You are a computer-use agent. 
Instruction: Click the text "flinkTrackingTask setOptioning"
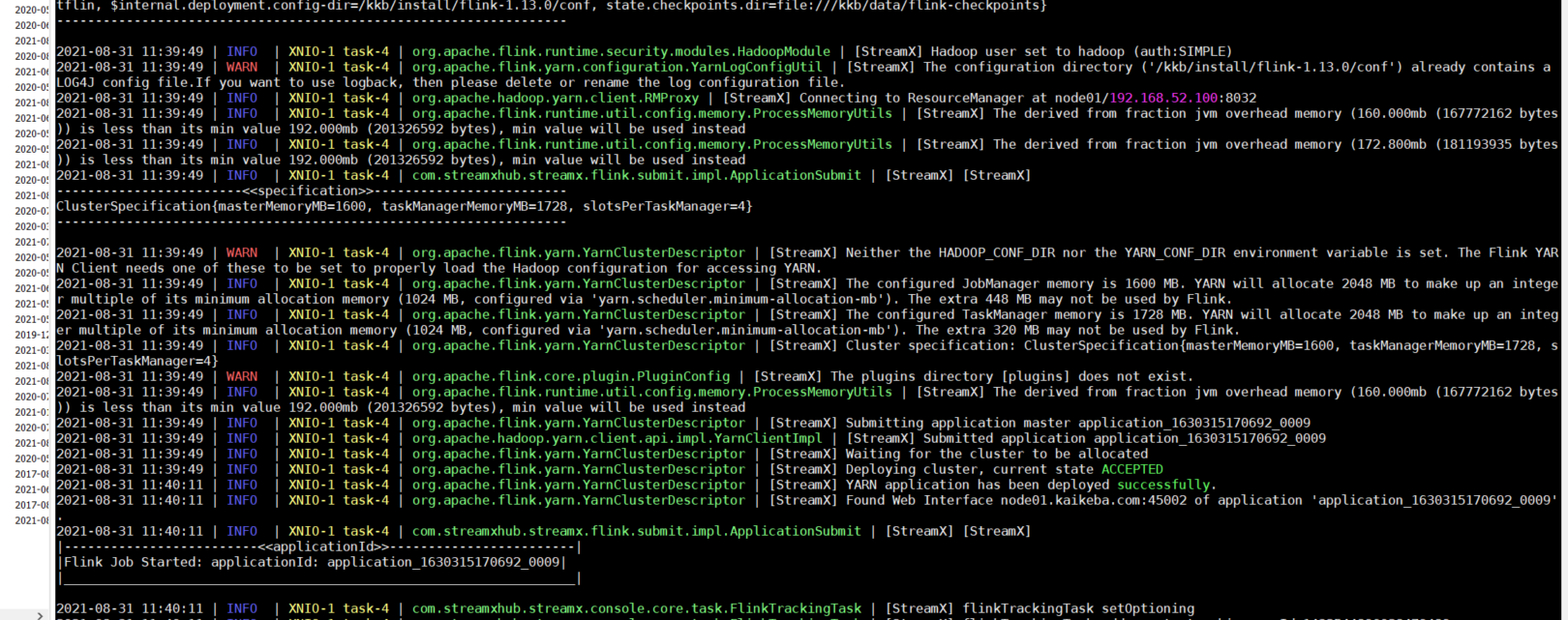pyautogui.click(x=1078, y=608)
